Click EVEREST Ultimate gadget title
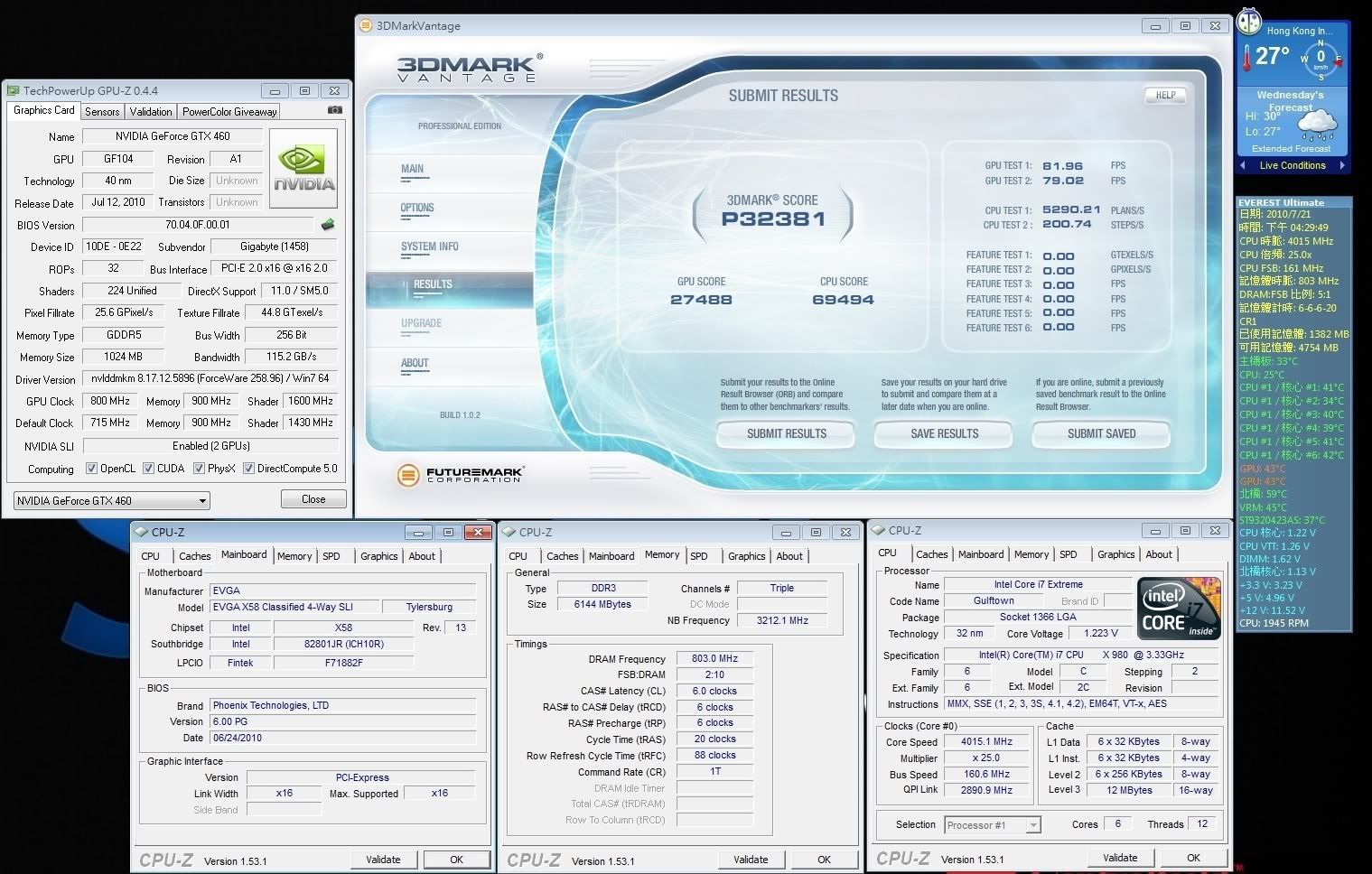Viewport: 1372px width, 874px height. (1281, 202)
